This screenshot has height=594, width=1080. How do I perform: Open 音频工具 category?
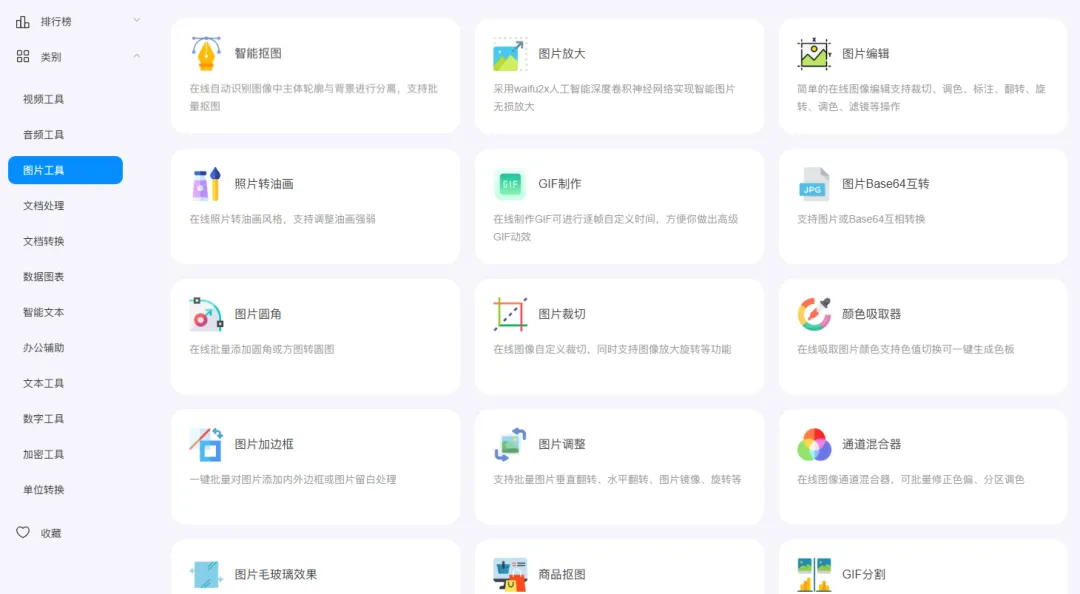point(43,134)
